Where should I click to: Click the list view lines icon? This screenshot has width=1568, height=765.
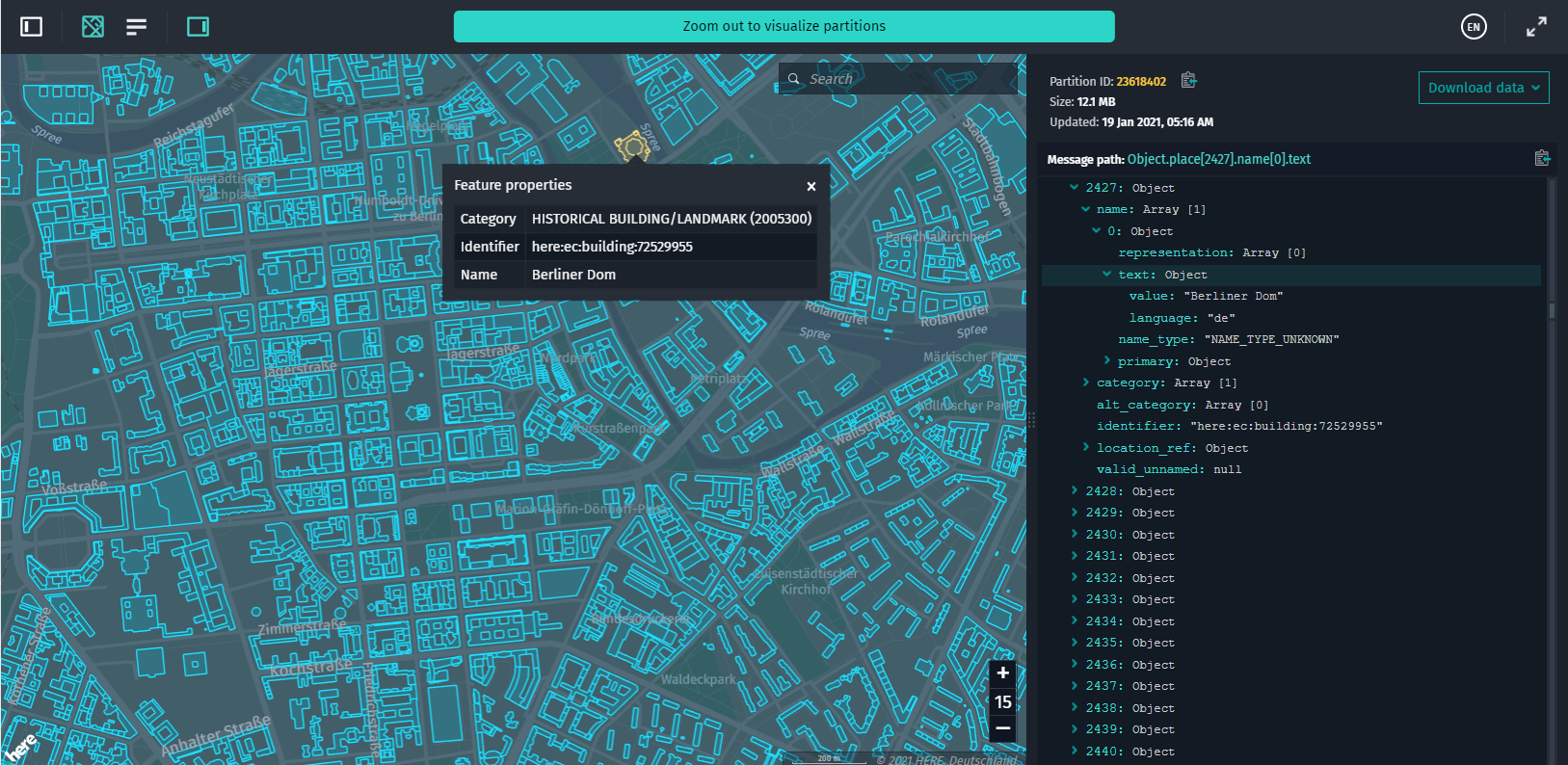click(137, 27)
